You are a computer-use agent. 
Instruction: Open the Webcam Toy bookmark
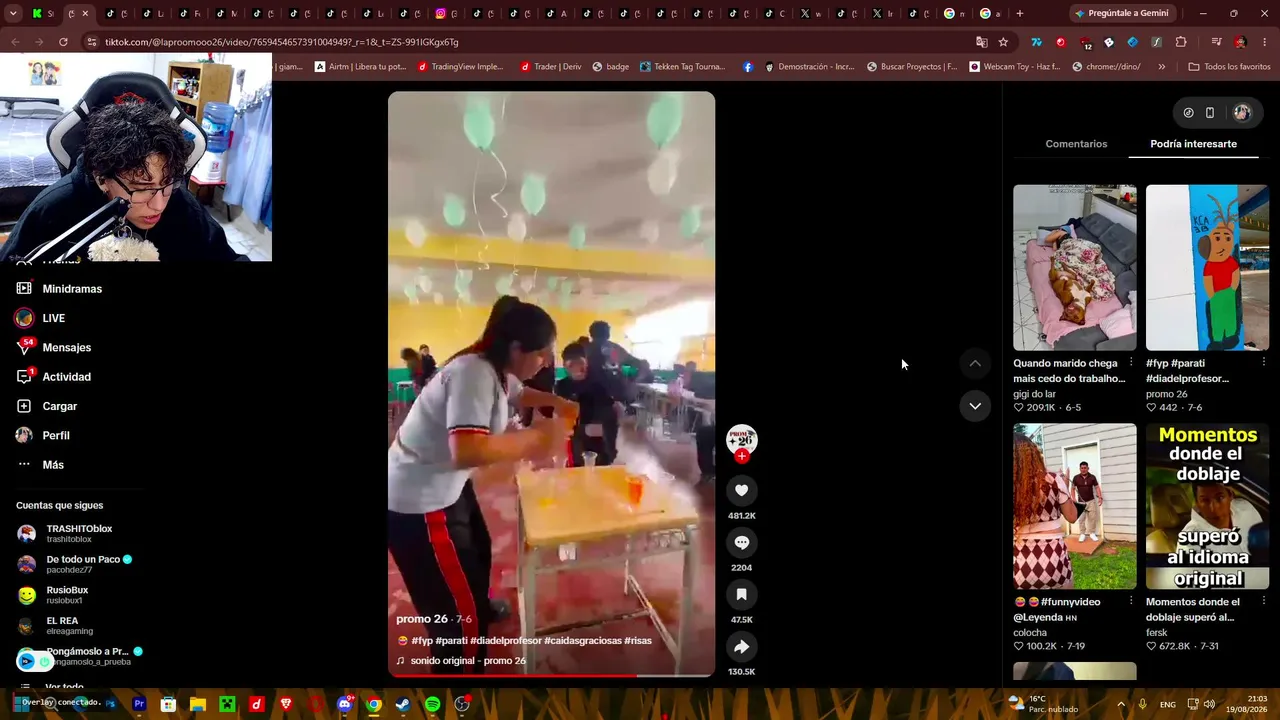click(1014, 67)
